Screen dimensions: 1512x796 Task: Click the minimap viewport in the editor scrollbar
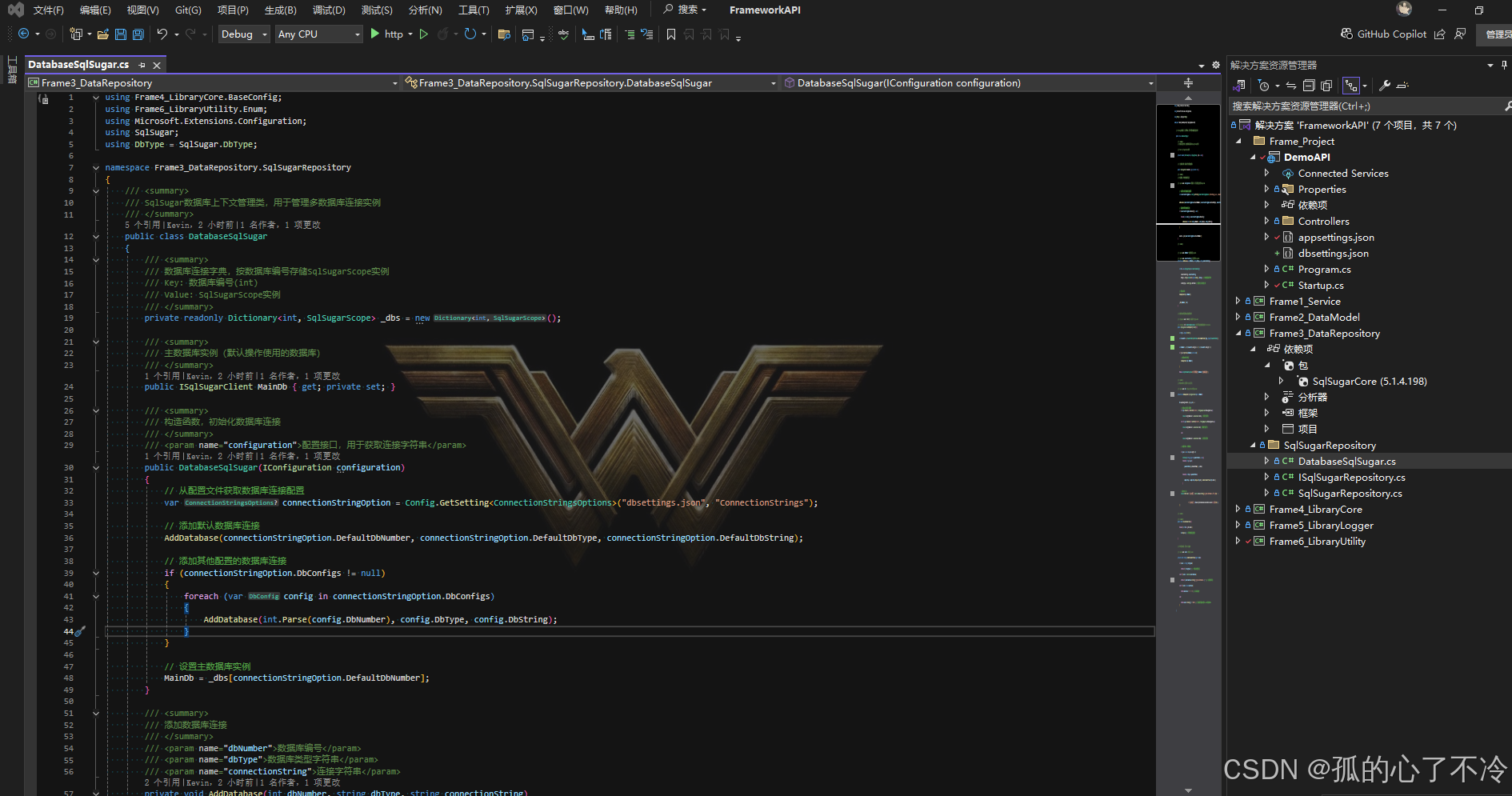click(x=1188, y=182)
